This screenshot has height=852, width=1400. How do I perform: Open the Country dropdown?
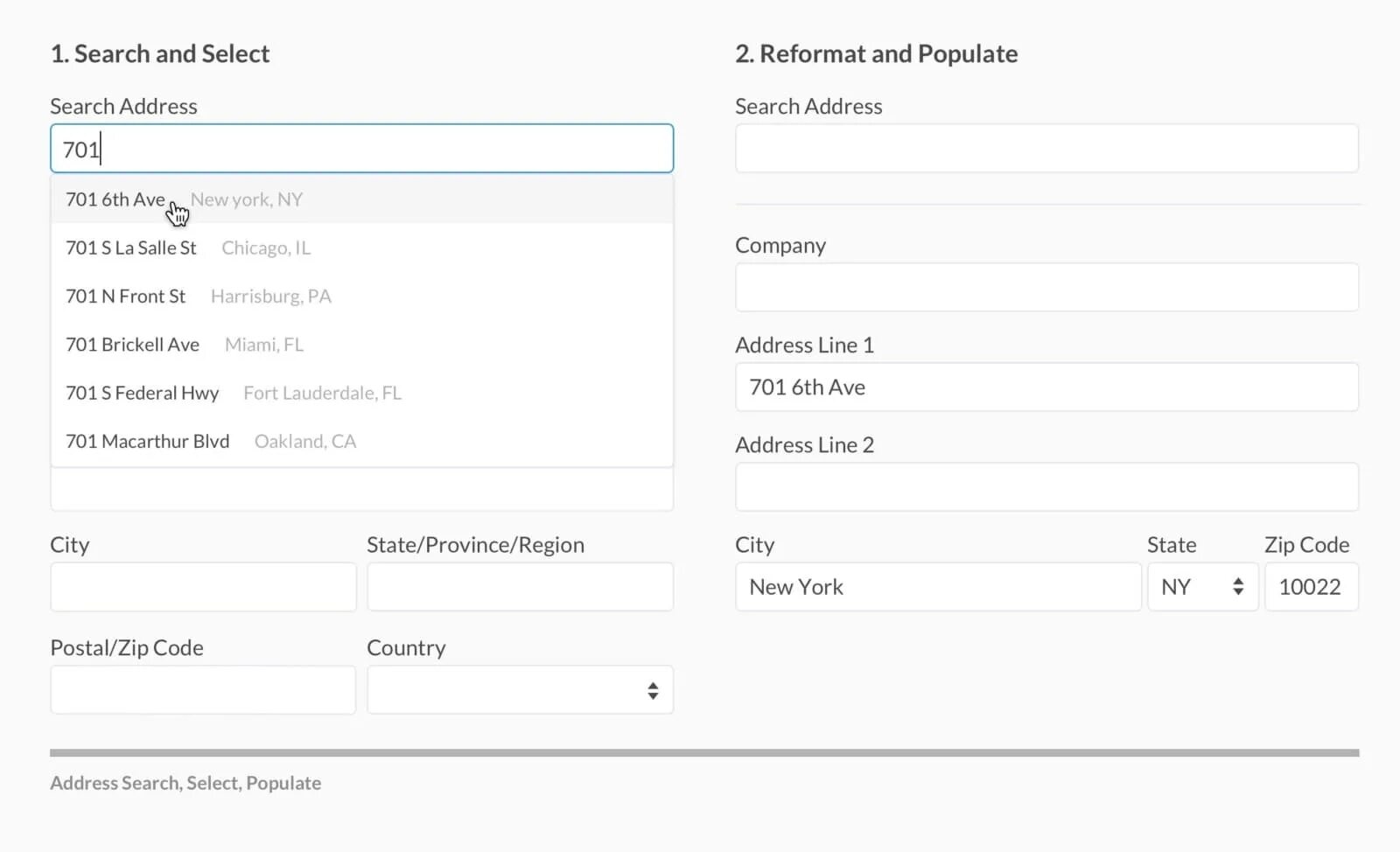tap(520, 690)
